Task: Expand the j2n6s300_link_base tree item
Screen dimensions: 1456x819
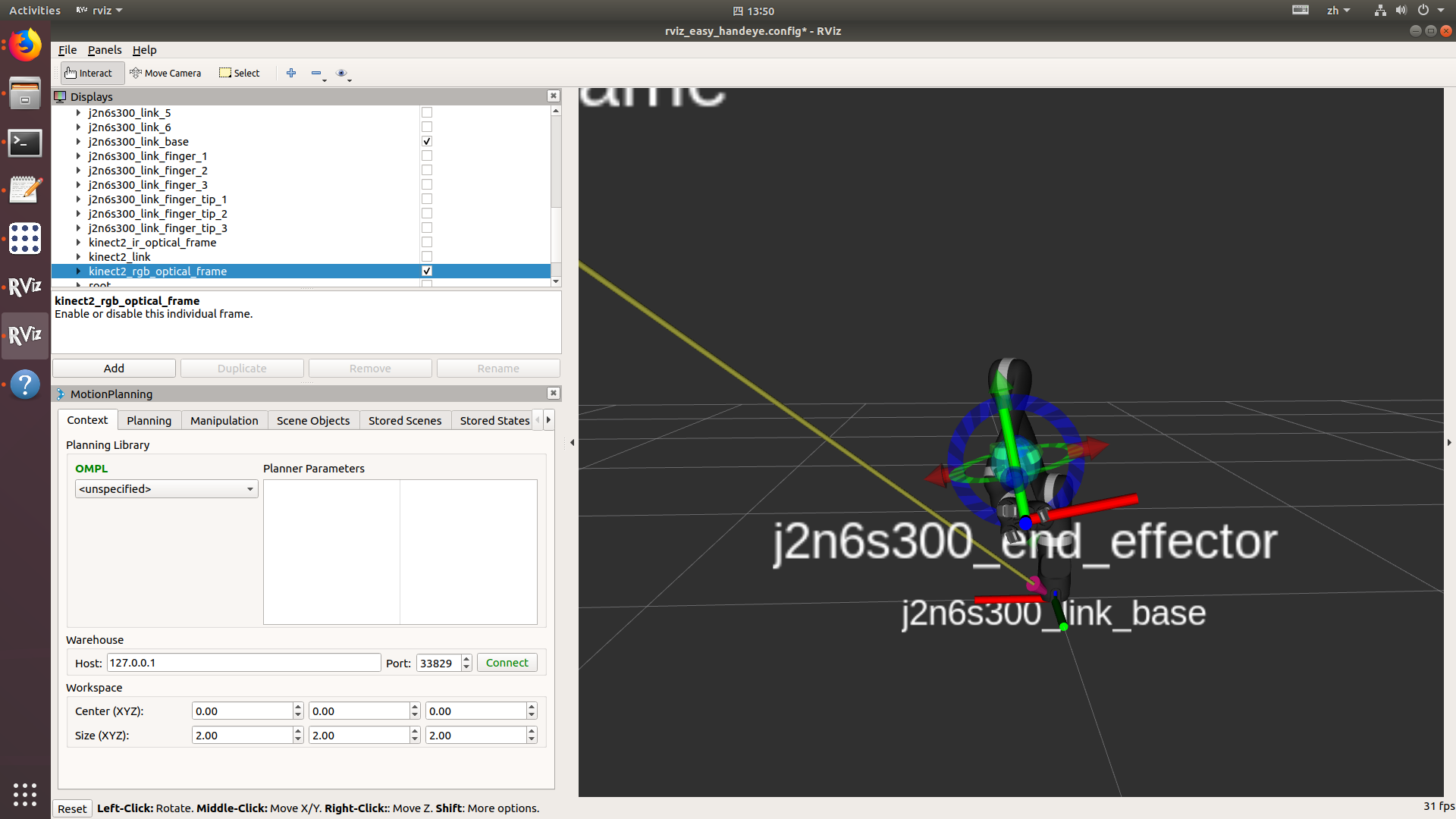Action: (78, 142)
